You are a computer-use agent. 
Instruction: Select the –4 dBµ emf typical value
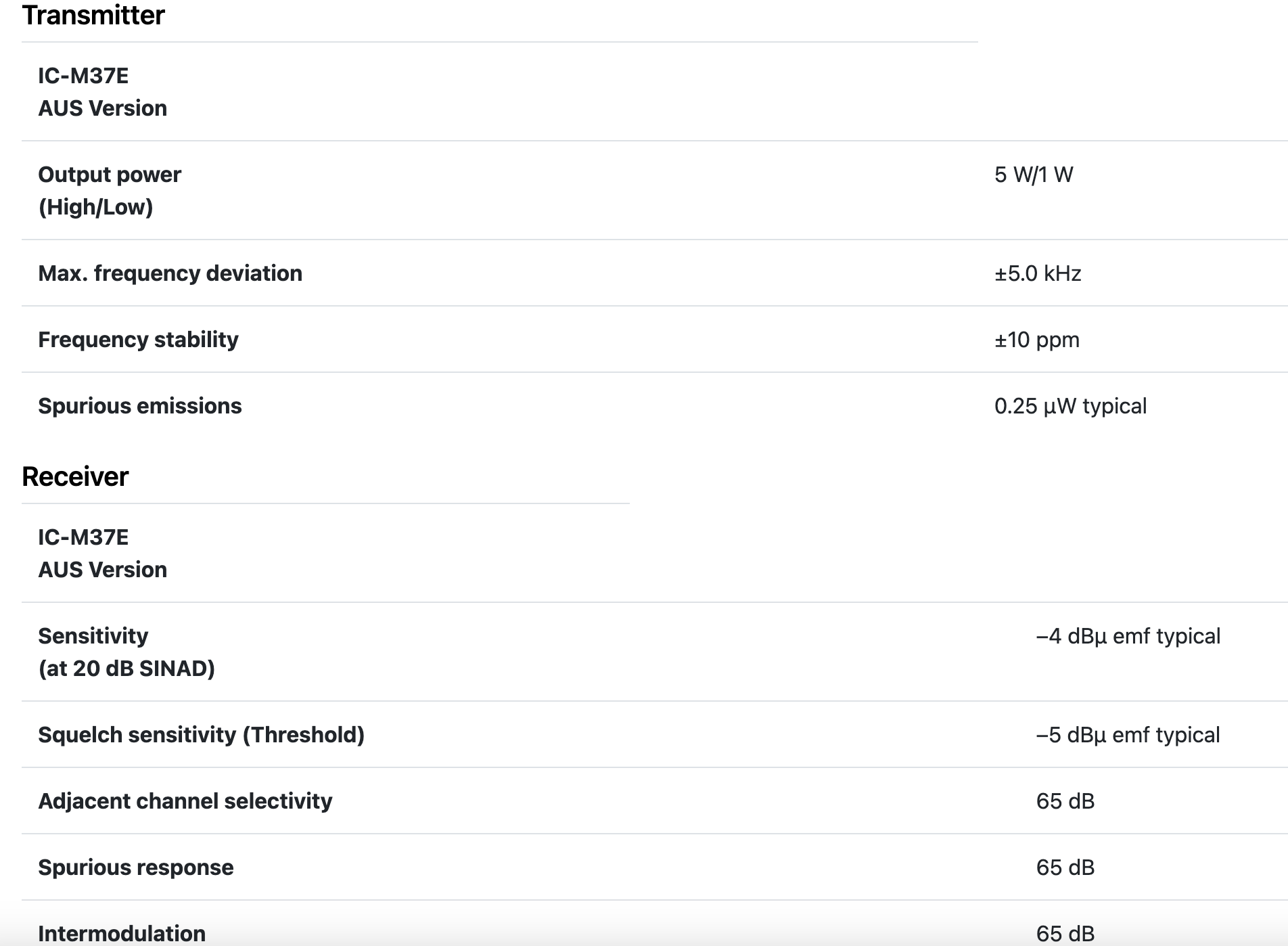pos(1128,637)
